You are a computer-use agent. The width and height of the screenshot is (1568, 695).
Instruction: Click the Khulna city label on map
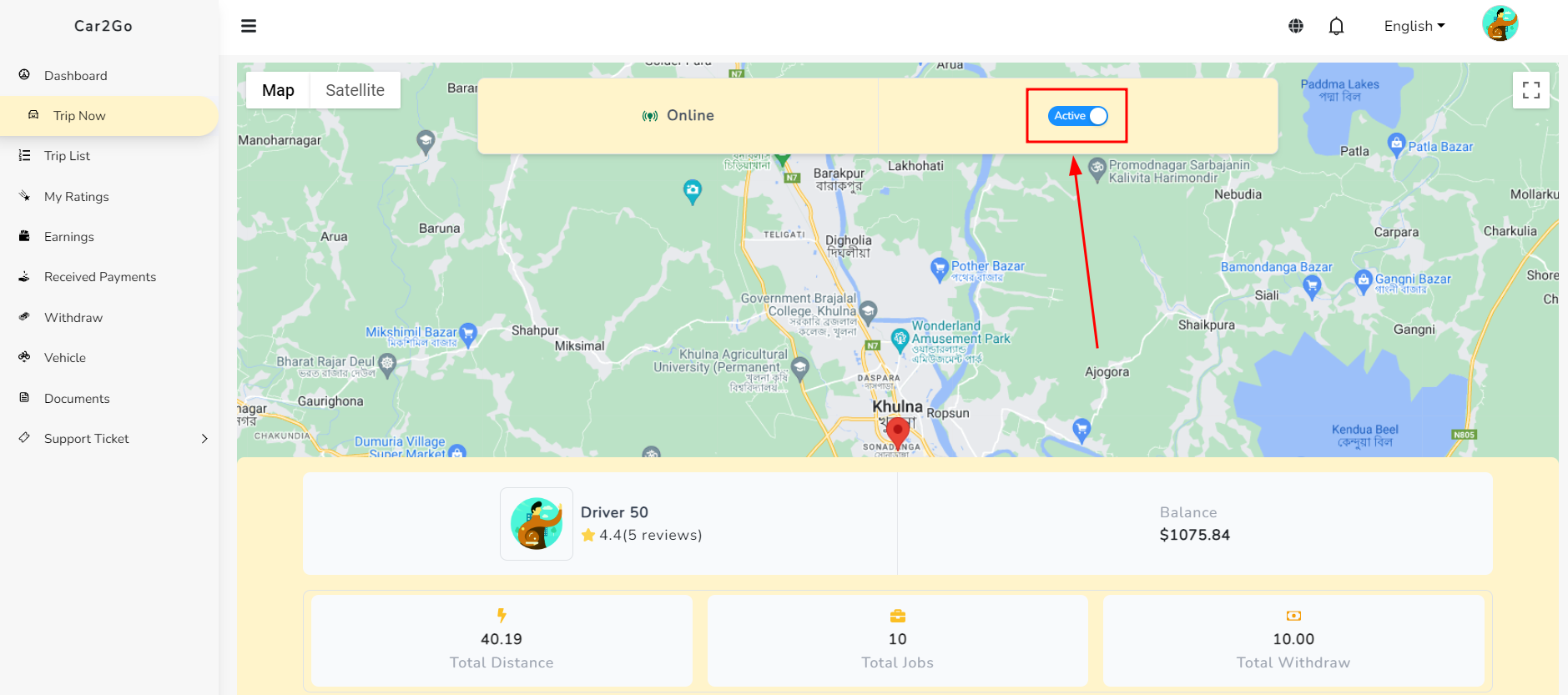click(898, 406)
